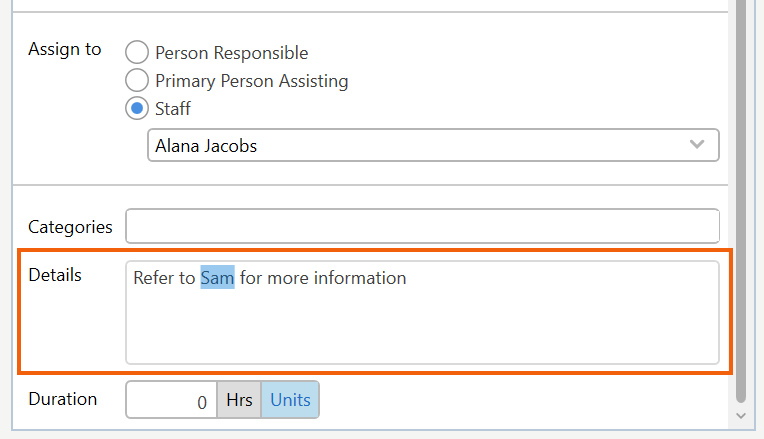The width and height of the screenshot is (764, 439).
Task: Click the highlighted word Sam
Action: coord(217,278)
